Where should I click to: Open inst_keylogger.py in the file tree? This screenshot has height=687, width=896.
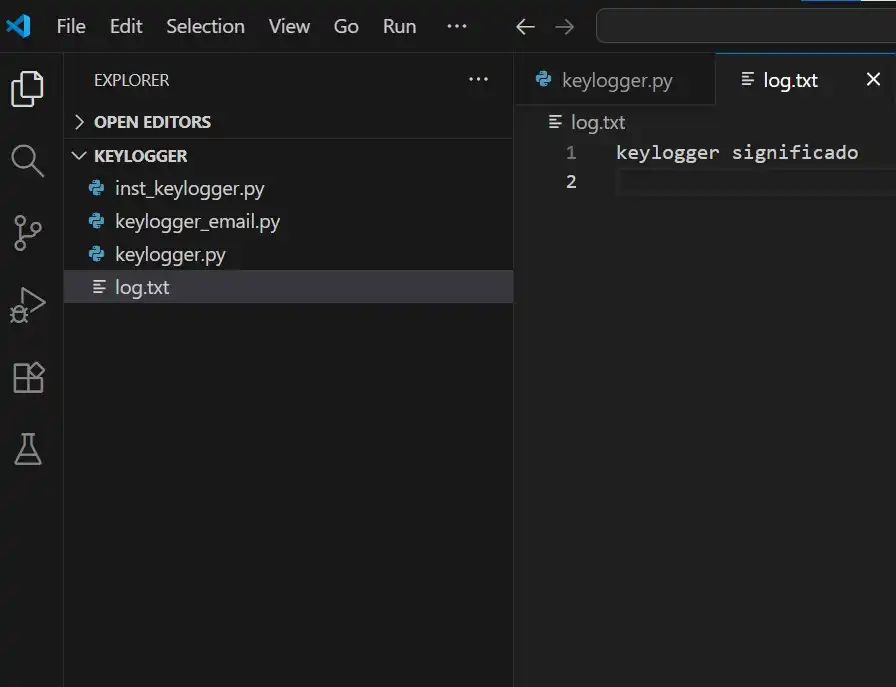[x=189, y=188]
